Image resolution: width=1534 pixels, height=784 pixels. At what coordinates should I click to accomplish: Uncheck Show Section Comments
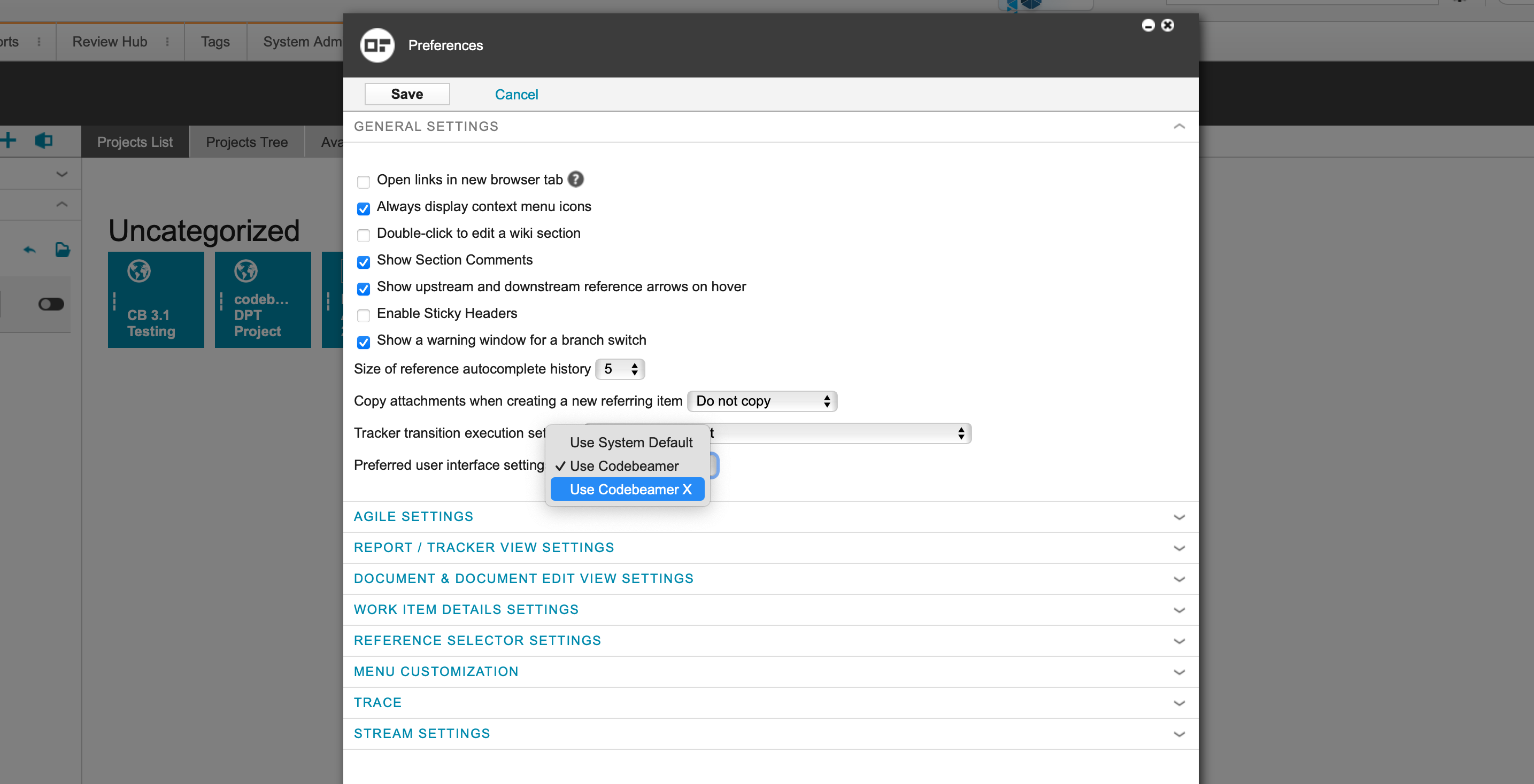click(x=363, y=261)
